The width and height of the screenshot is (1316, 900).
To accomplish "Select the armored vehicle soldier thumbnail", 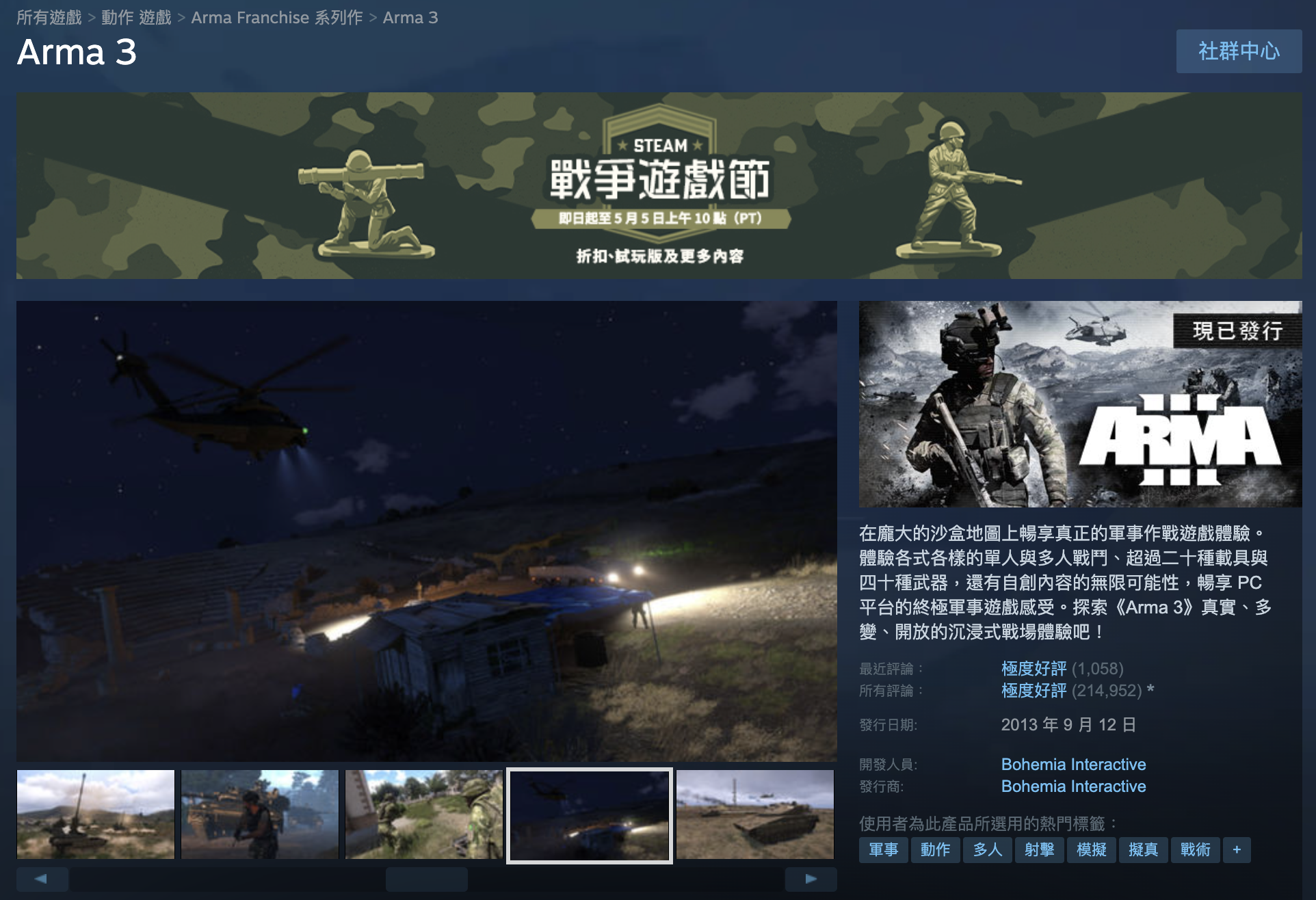I will point(260,815).
